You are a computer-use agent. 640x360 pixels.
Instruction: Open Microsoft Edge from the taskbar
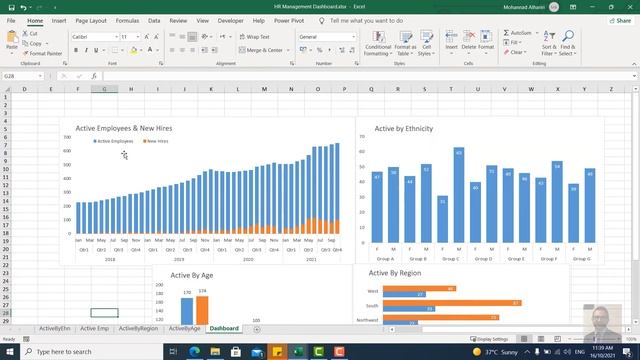point(194,351)
